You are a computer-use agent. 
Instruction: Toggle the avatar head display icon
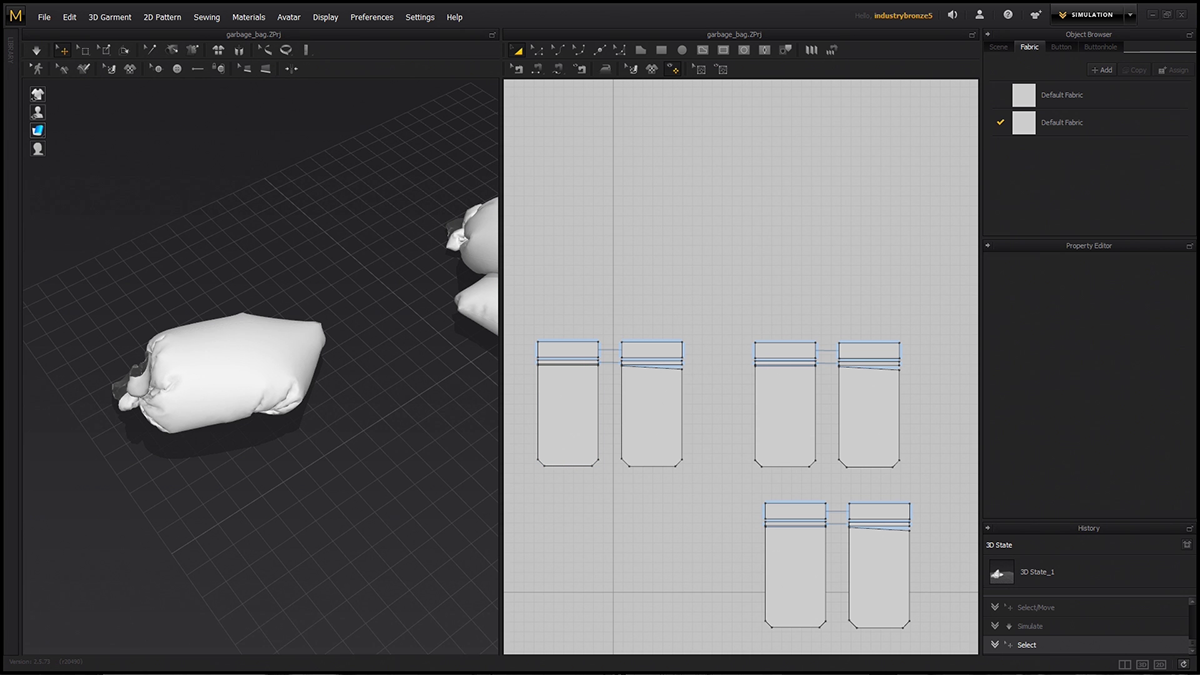[38, 148]
